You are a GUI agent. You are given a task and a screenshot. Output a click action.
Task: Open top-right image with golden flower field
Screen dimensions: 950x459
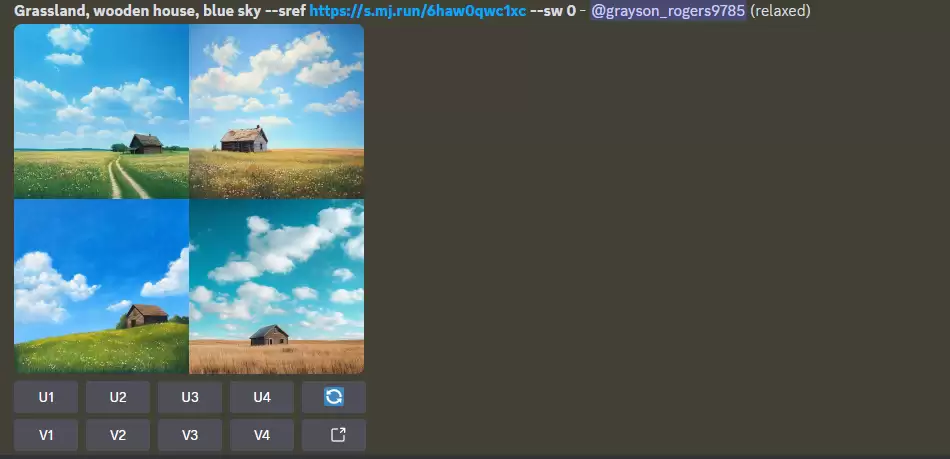276,111
